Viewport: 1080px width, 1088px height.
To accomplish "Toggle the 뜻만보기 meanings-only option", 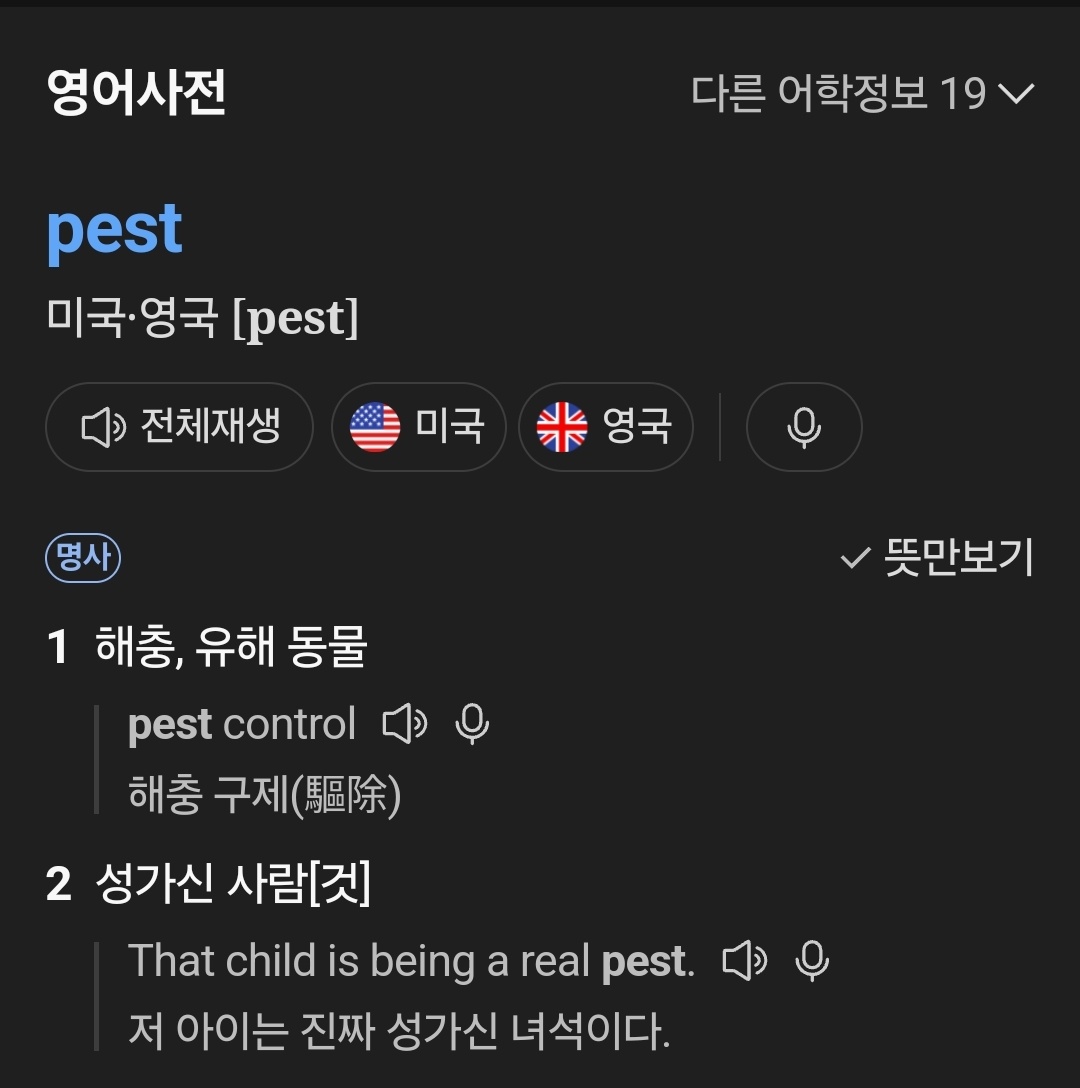I will click(x=937, y=558).
